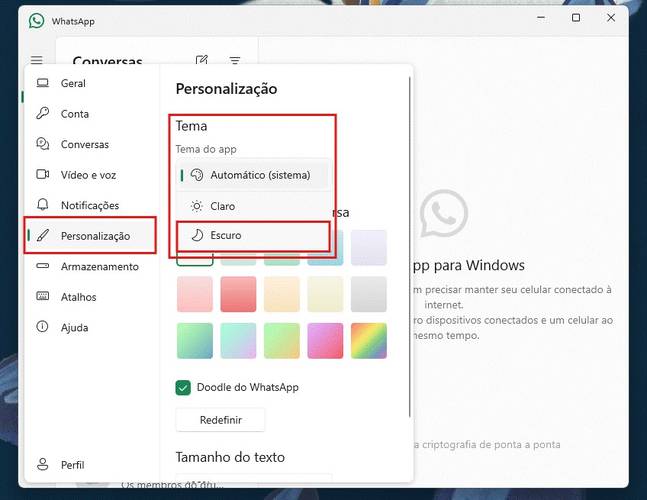Pick the lavender wallpaper swatch
647x500 pixels.
pos(369,248)
